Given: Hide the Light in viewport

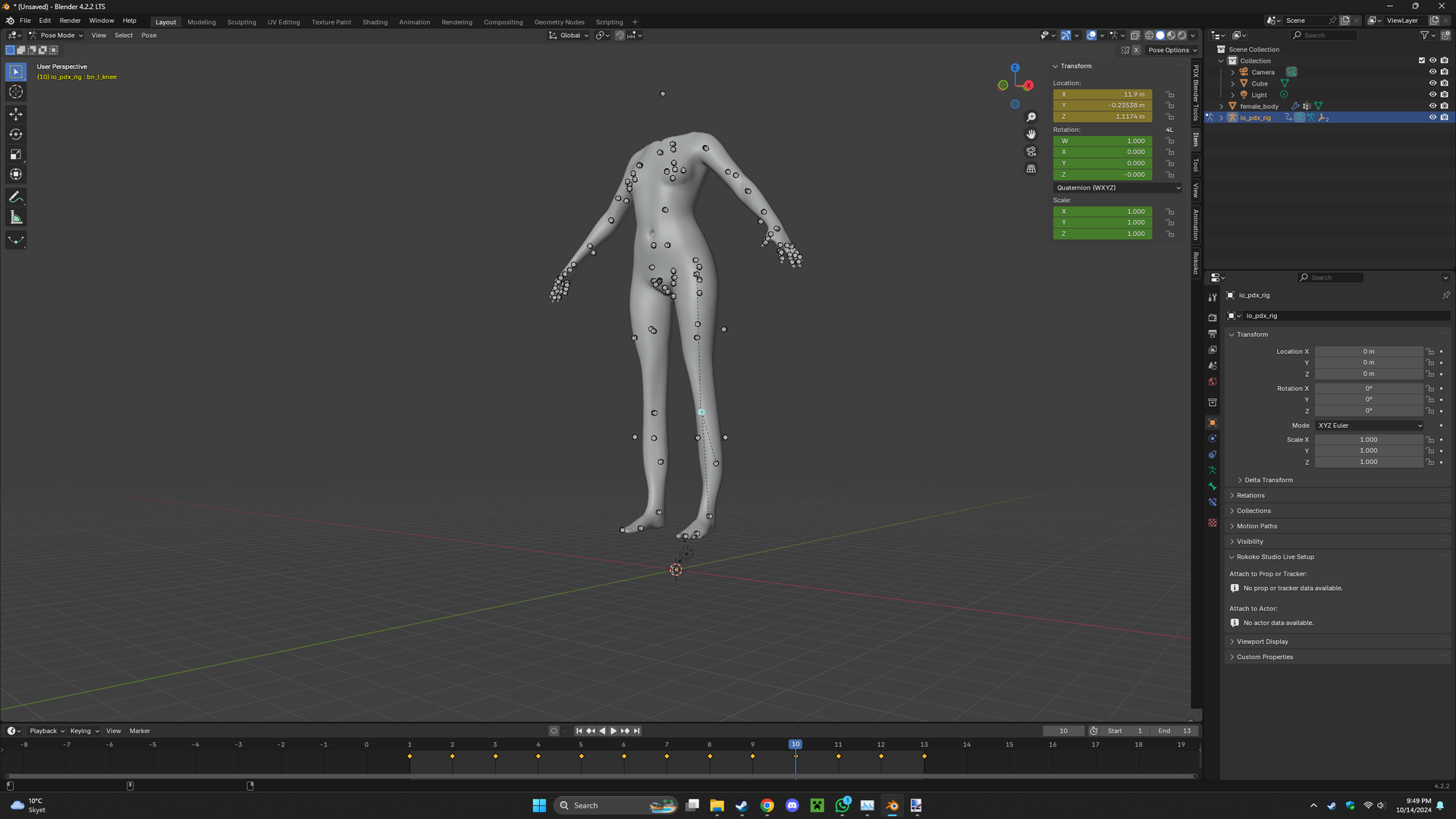Looking at the screenshot, I should pyautogui.click(x=1432, y=95).
